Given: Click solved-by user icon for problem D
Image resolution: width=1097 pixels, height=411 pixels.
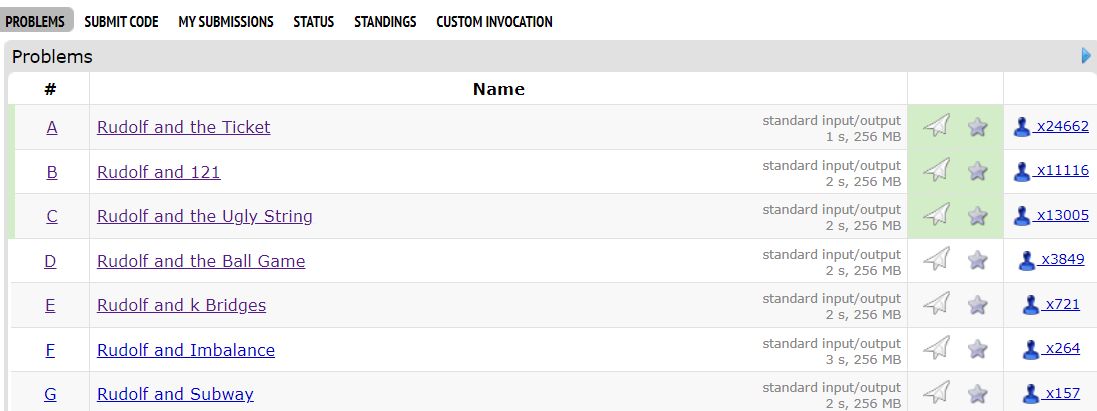Looking at the screenshot, I should coord(1026,260).
